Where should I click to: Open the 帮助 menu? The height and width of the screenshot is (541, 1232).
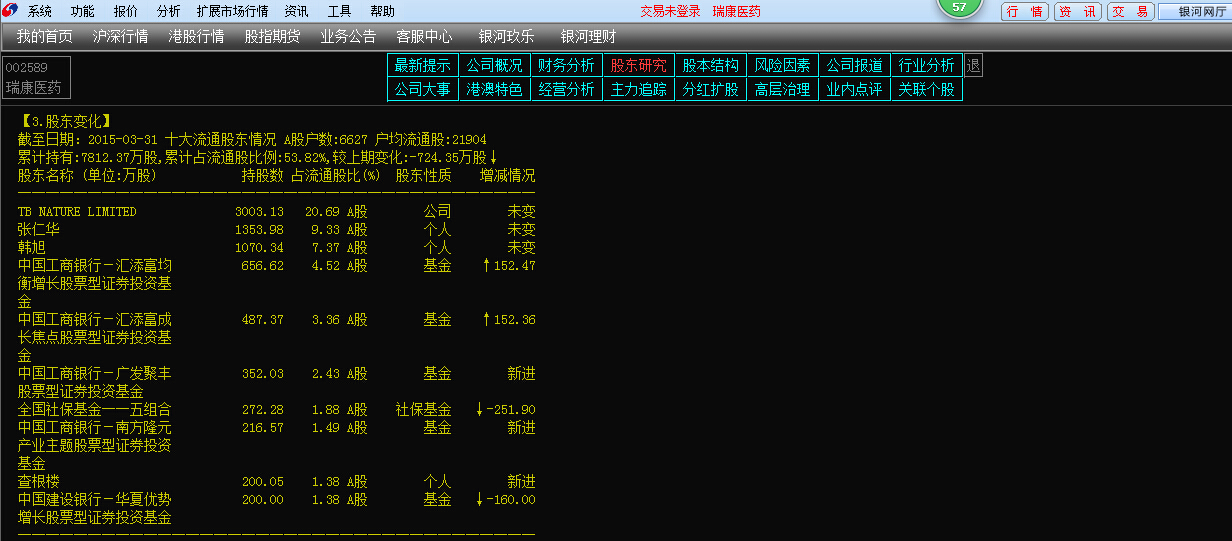[383, 11]
